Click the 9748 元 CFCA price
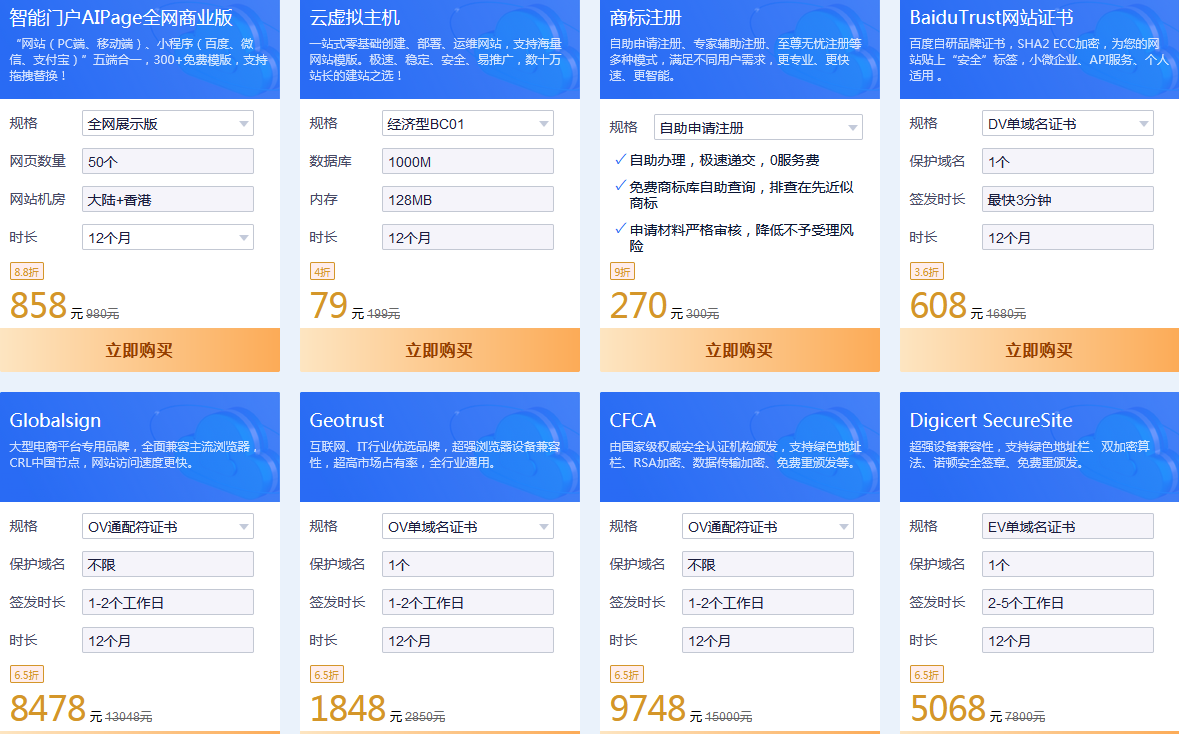The width and height of the screenshot is (1179, 734). (x=656, y=709)
